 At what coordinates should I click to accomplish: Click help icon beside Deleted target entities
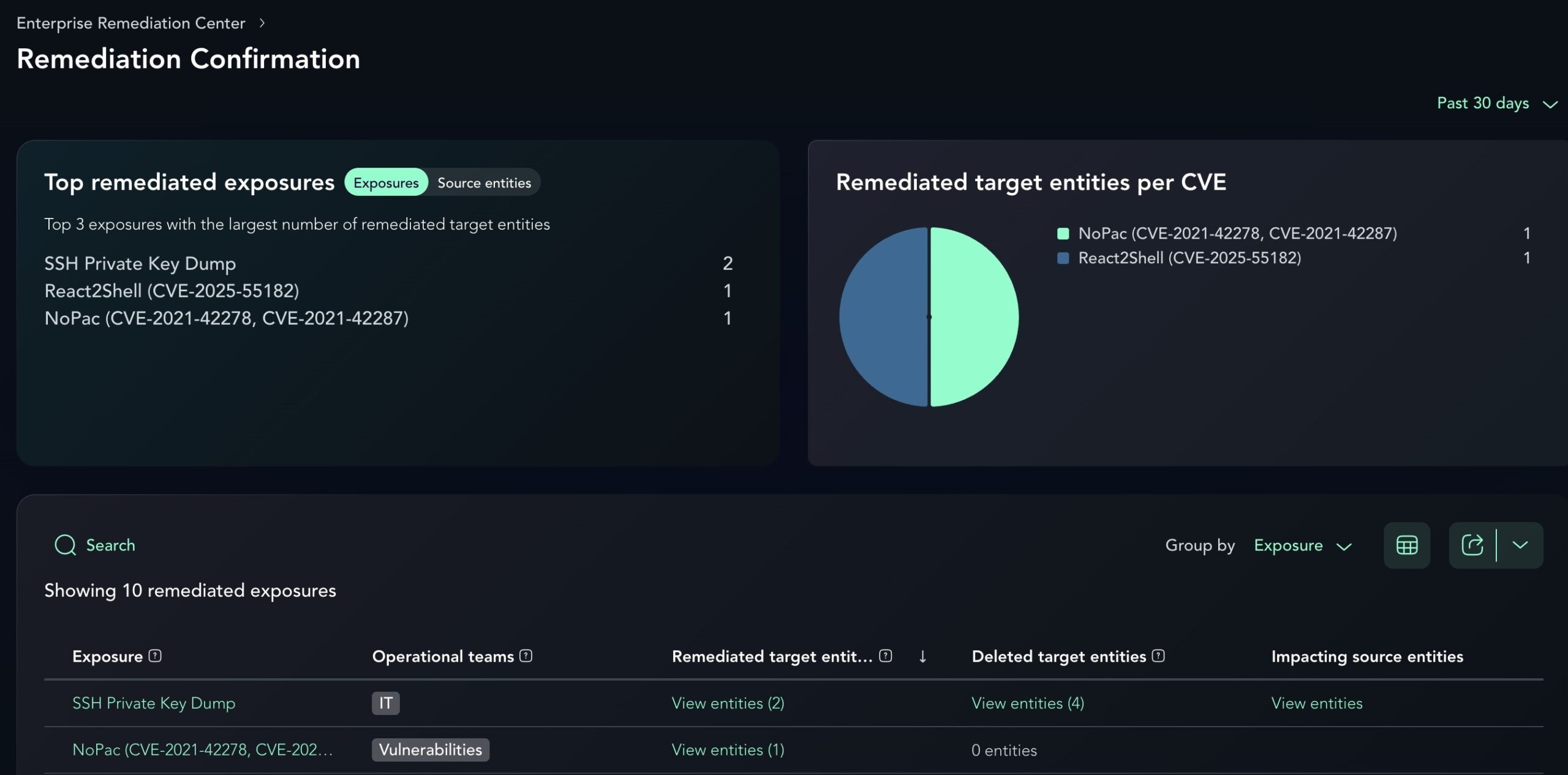pyautogui.click(x=1158, y=656)
